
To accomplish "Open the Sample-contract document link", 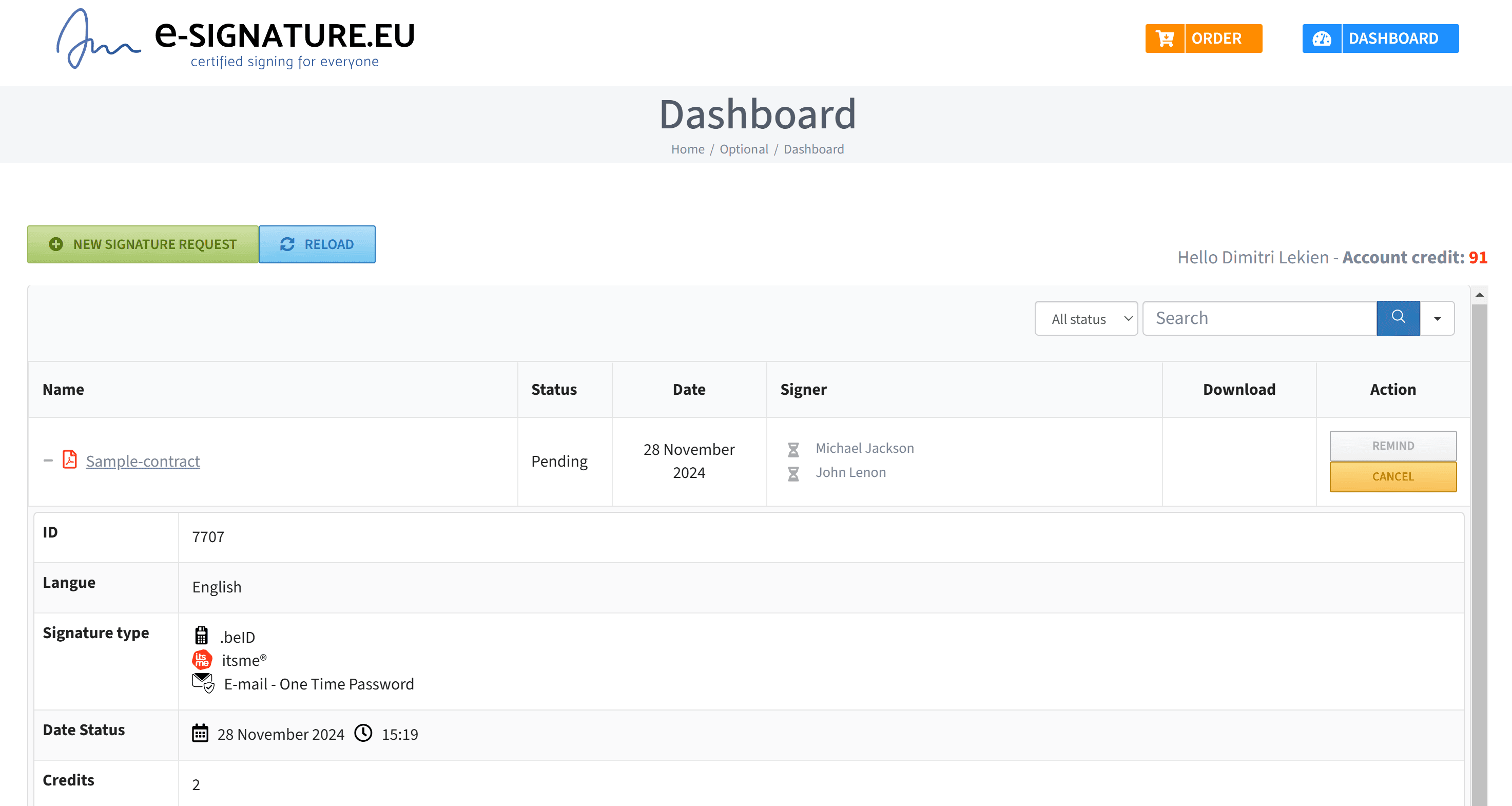I will tap(143, 462).
